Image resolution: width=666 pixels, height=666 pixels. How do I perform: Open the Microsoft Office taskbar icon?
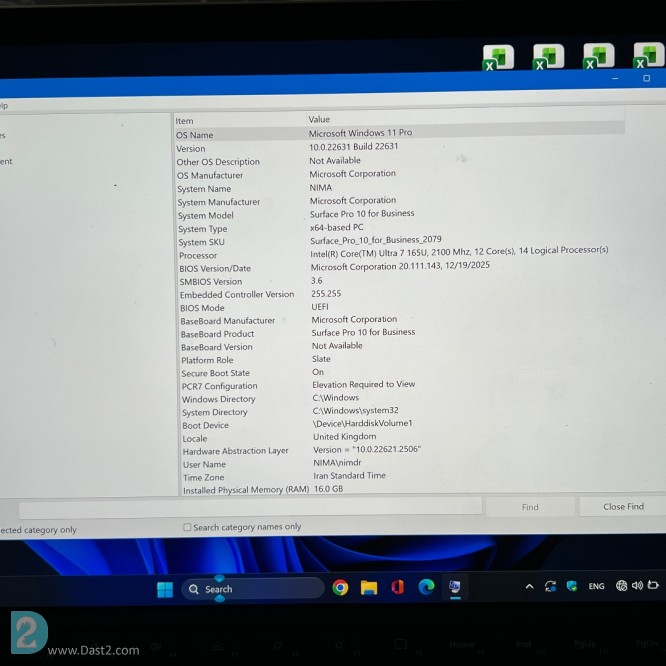pyautogui.click(x=398, y=587)
